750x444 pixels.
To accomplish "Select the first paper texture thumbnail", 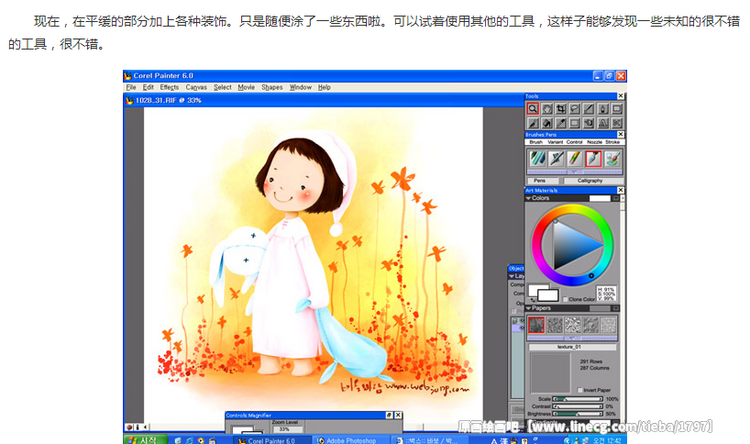I will [536, 325].
